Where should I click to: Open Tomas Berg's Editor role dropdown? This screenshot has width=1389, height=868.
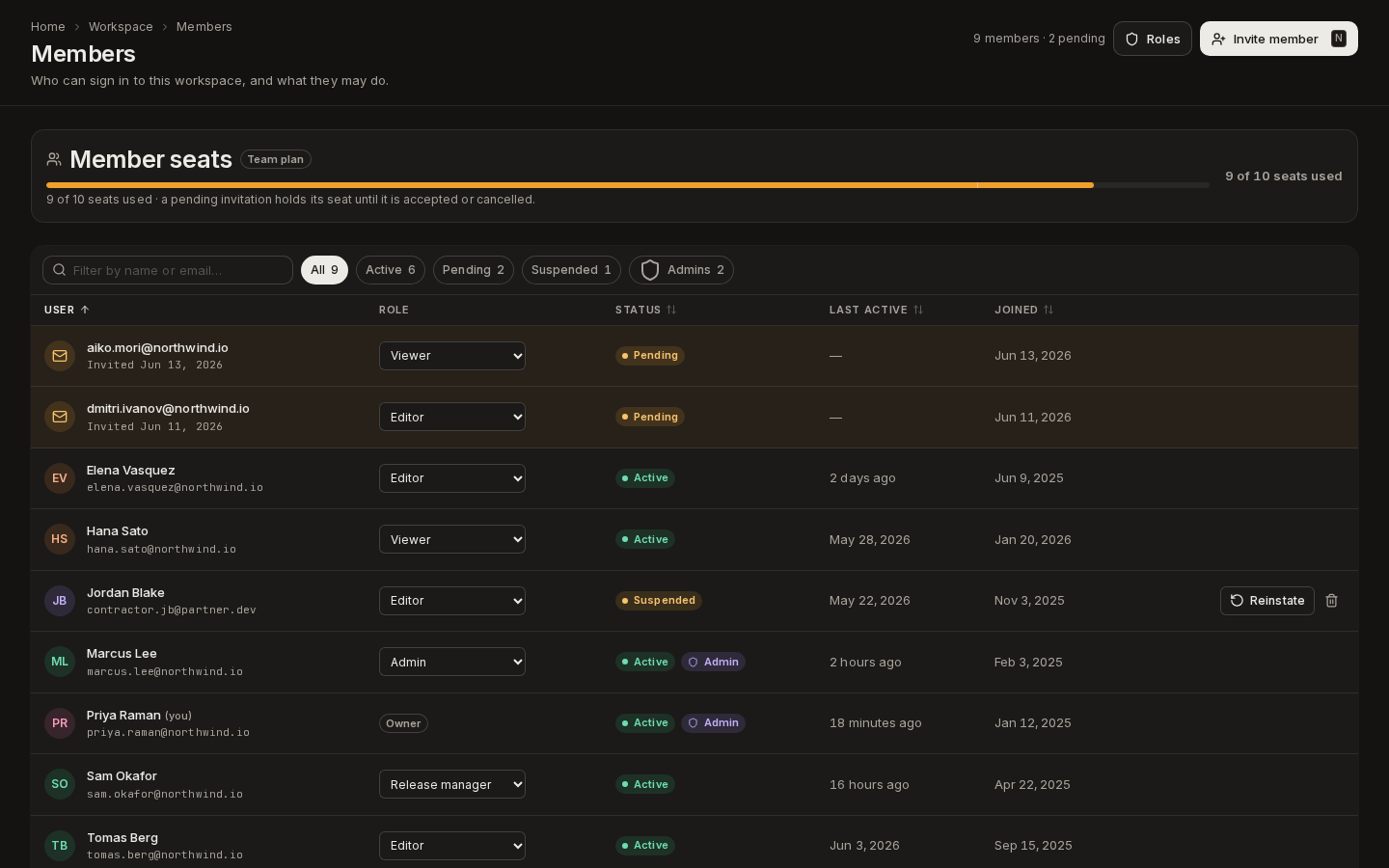coord(452,846)
